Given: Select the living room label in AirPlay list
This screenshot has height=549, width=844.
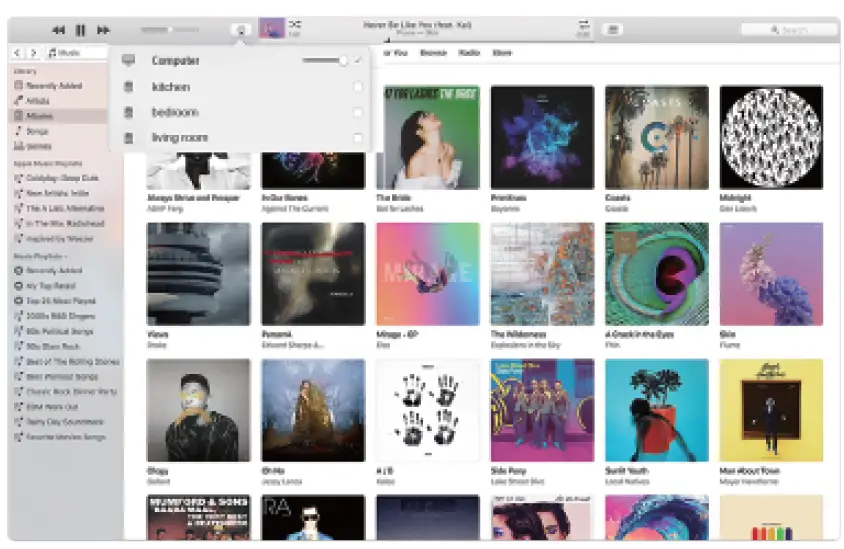Looking at the screenshot, I should 180,138.
